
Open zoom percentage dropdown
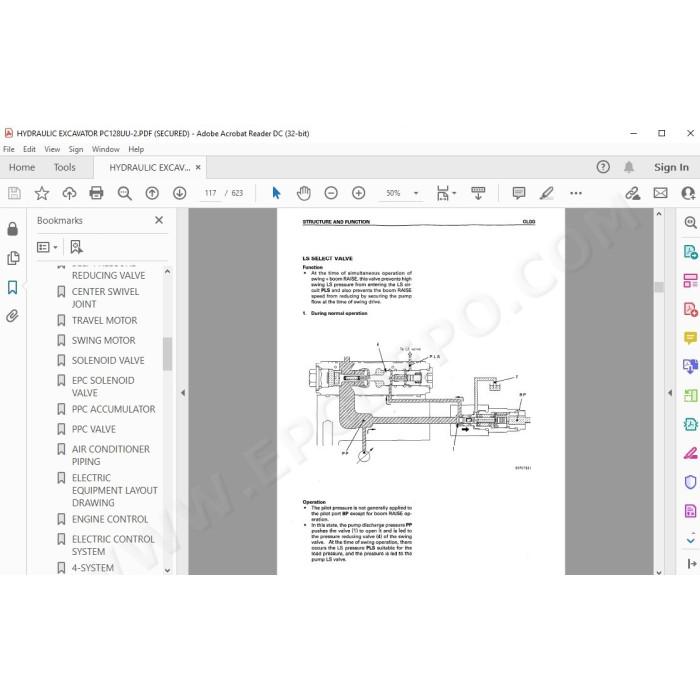pyautogui.click(x=416, y=193)
